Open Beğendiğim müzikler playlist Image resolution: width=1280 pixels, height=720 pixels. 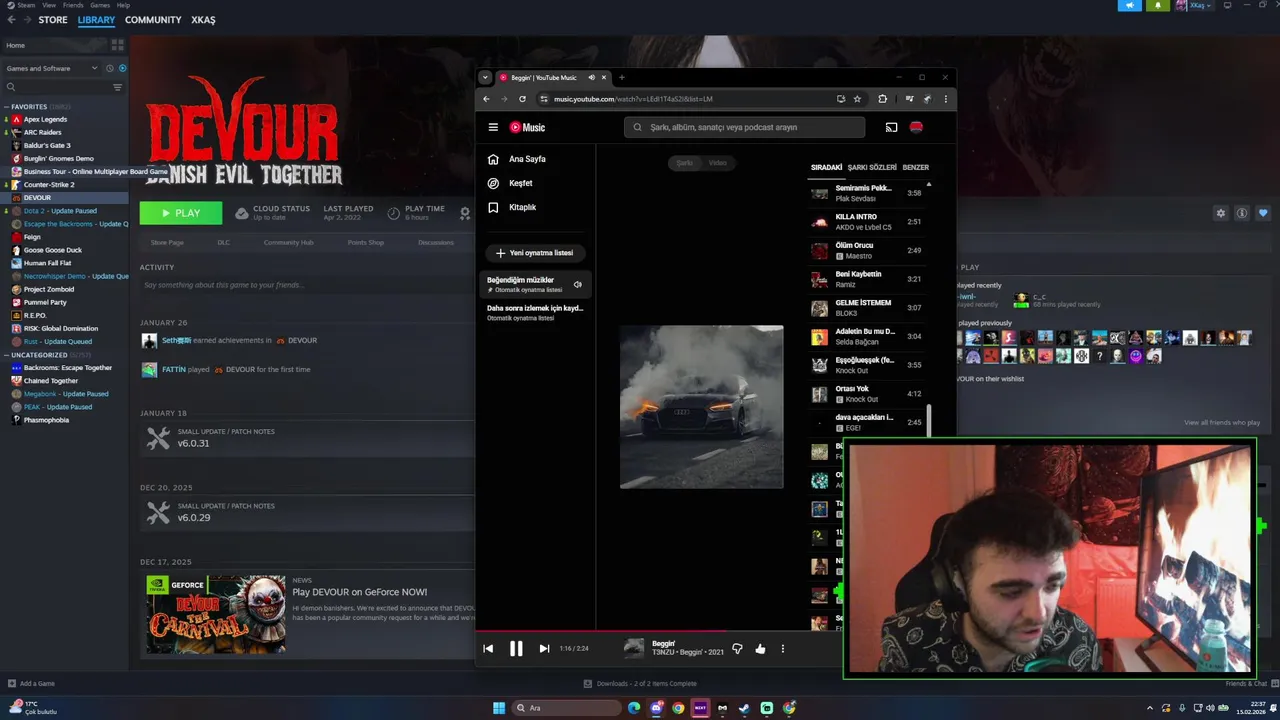pos(535,284)
